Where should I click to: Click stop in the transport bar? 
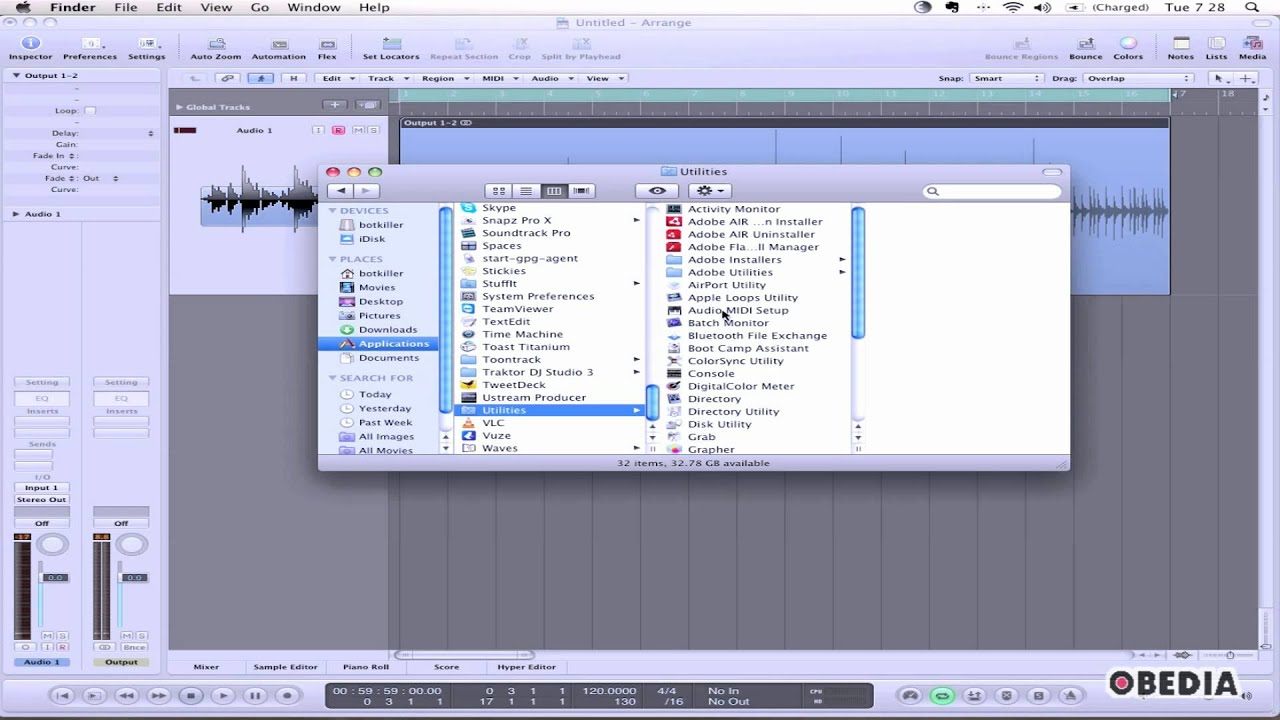click(x=190, y=696)
